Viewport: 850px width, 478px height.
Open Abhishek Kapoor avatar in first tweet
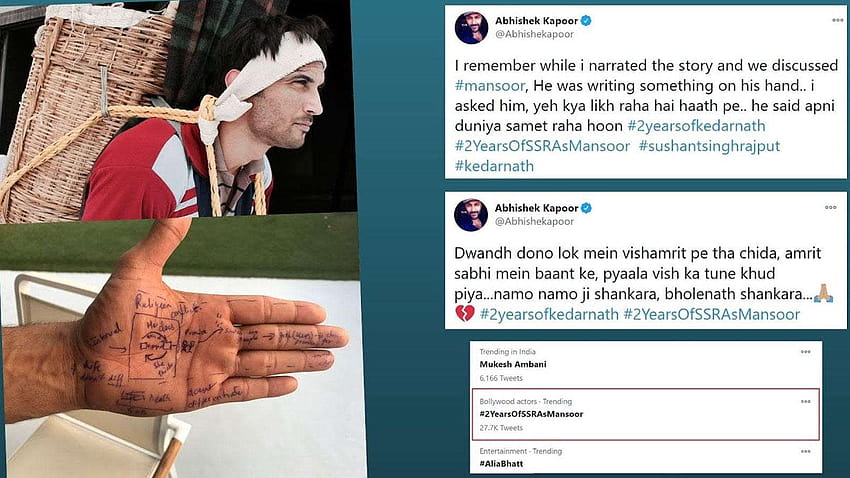(471, 27)
